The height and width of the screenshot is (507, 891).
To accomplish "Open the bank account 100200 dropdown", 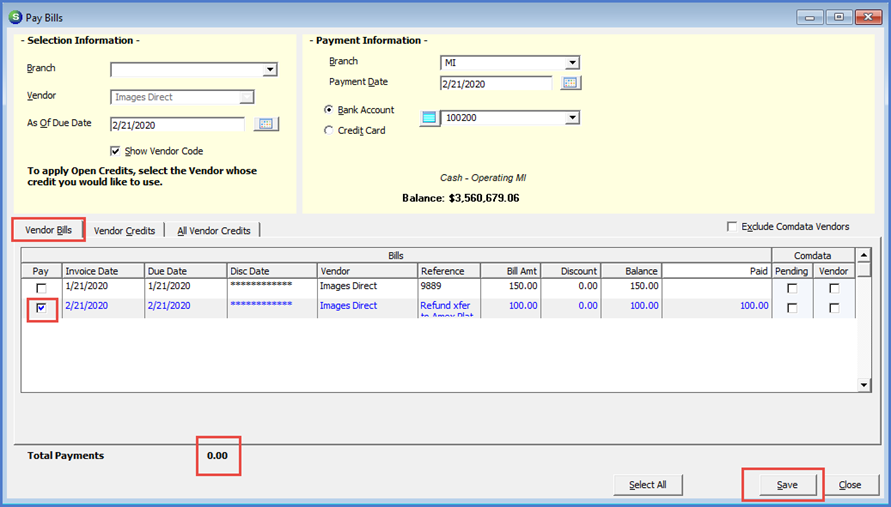I will [x=572, y=118].
